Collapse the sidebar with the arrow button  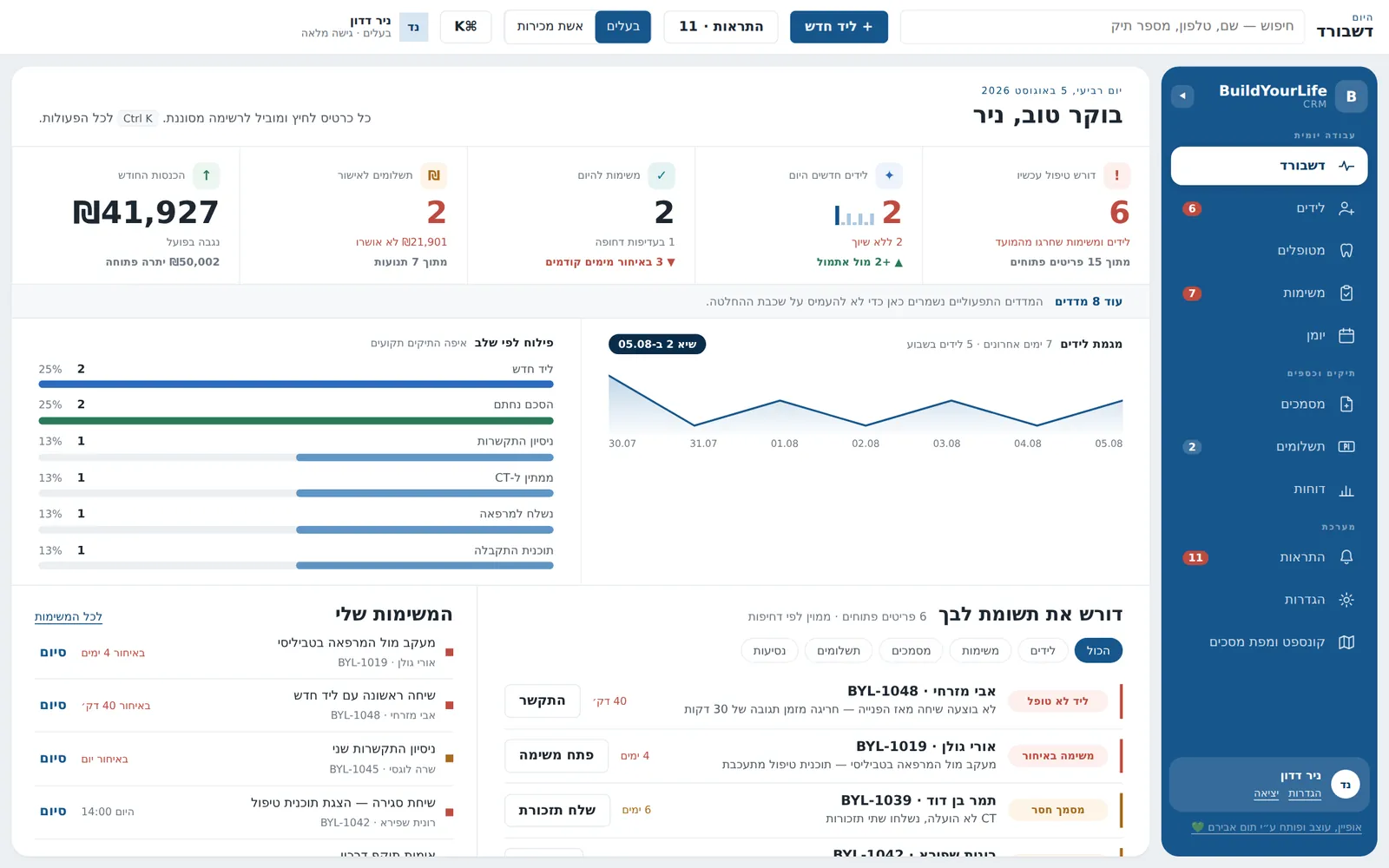point(1182,96)
